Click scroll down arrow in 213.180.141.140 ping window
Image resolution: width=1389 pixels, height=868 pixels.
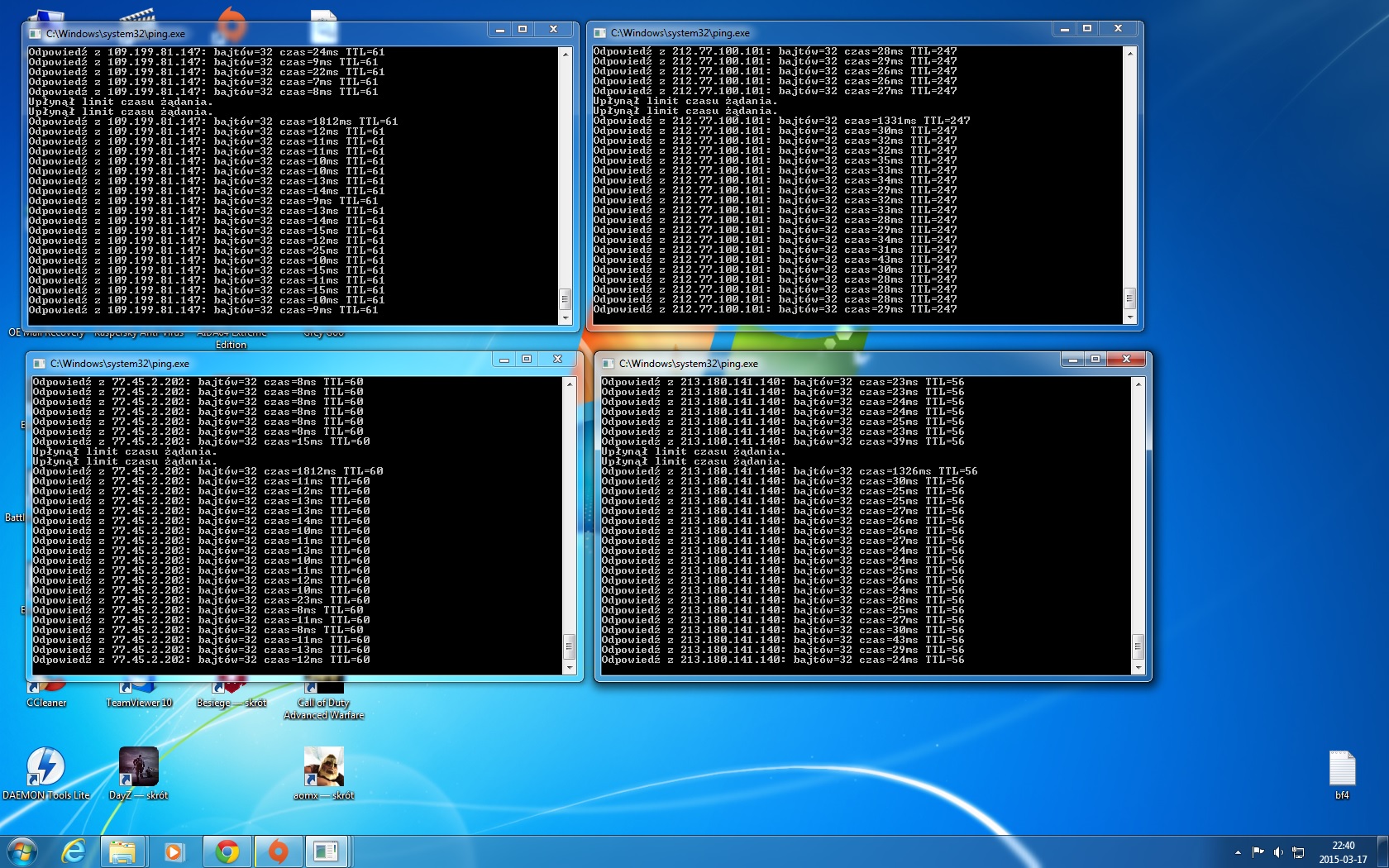(x=1138, y=668)
